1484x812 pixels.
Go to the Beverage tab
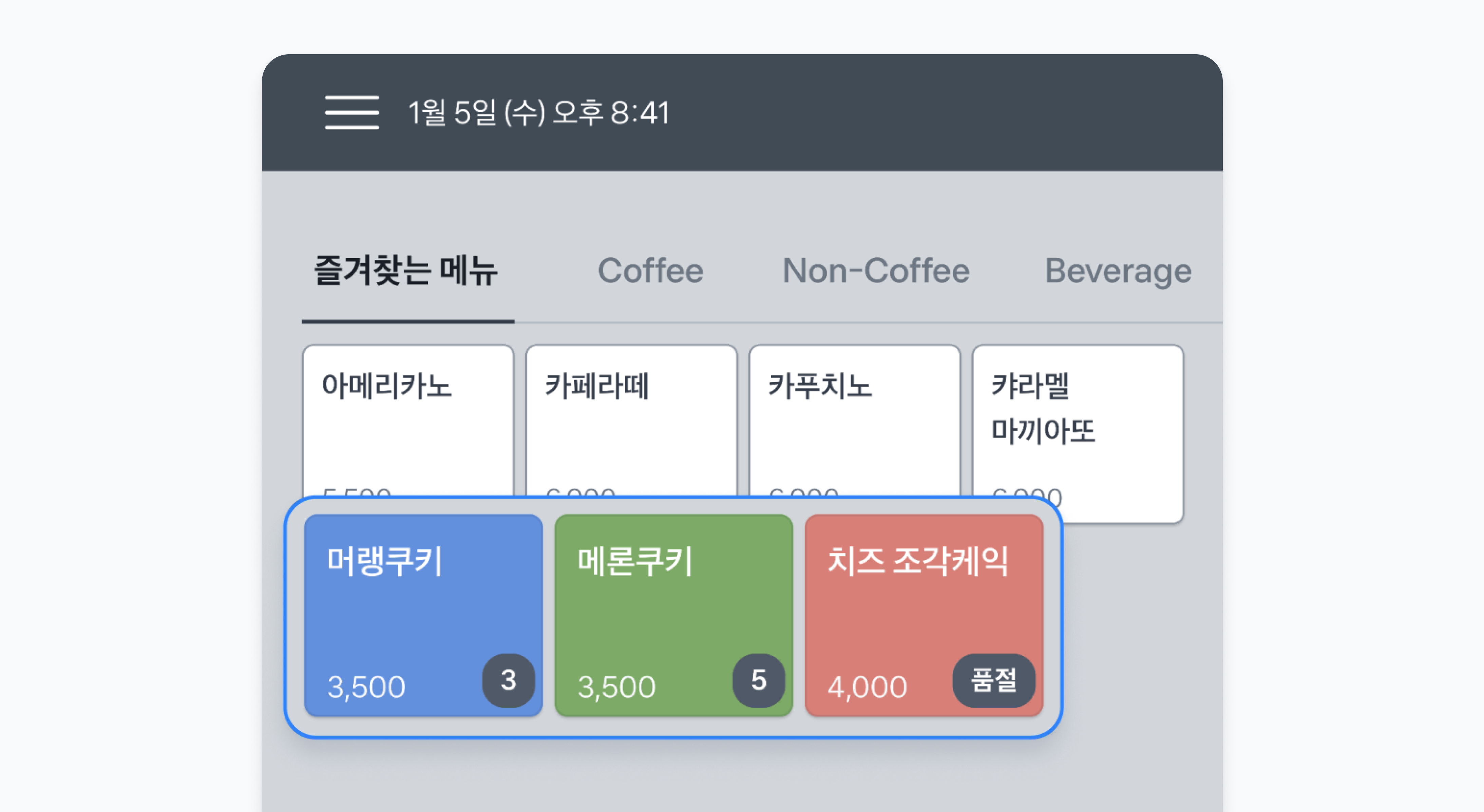click(x=1118, y=271)
